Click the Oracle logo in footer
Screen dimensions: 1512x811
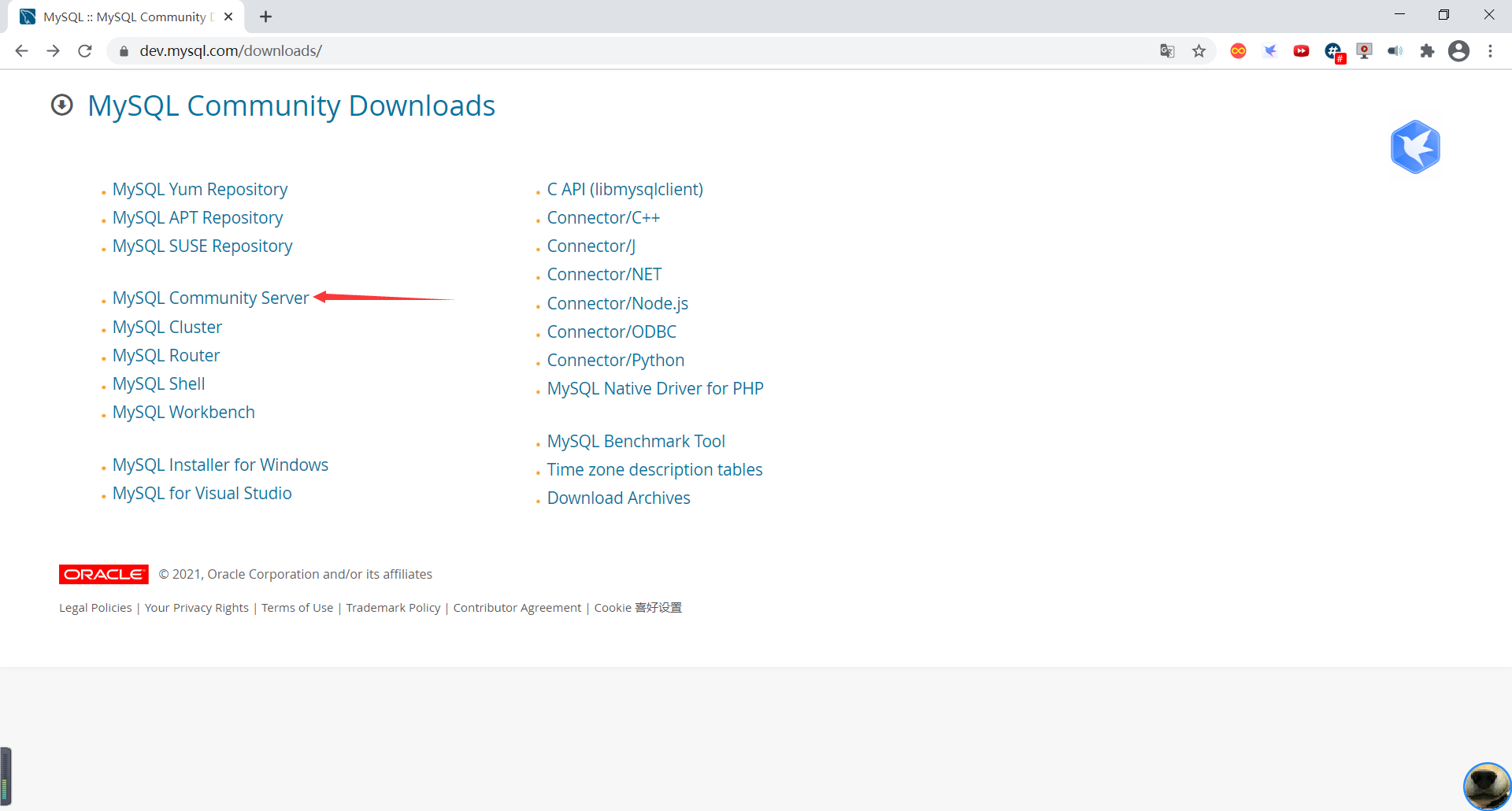point(103,574)
